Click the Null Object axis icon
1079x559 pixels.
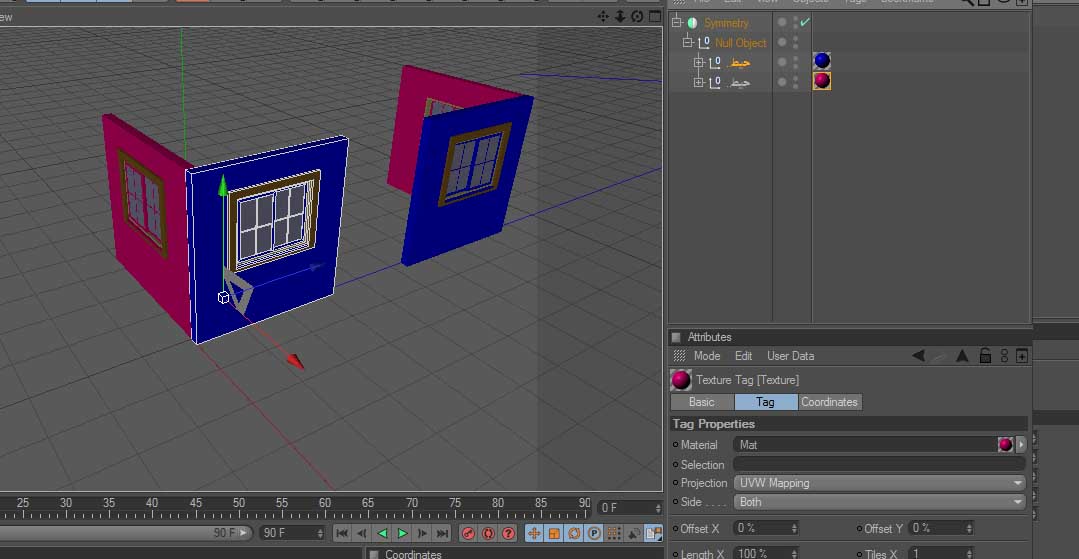tap(703, 43)
